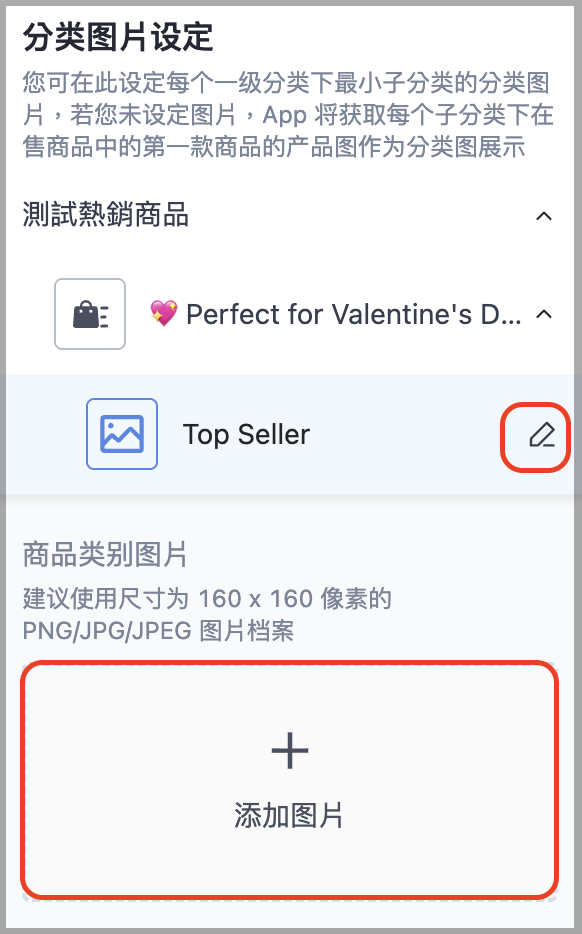Click empty space left of the shopping bag icon
Viewport: 582px width, 934px height.
pos(30,314)
